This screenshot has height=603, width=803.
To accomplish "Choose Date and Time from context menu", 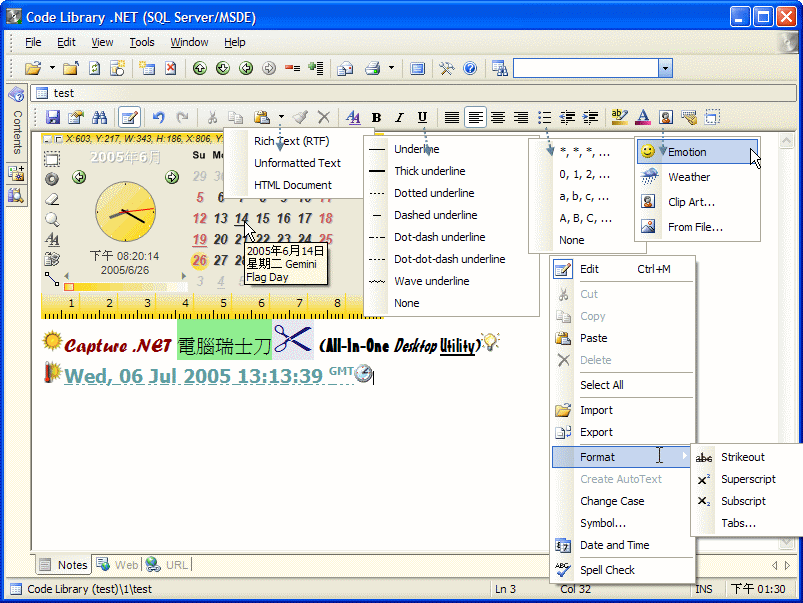I will click(622, 545).
